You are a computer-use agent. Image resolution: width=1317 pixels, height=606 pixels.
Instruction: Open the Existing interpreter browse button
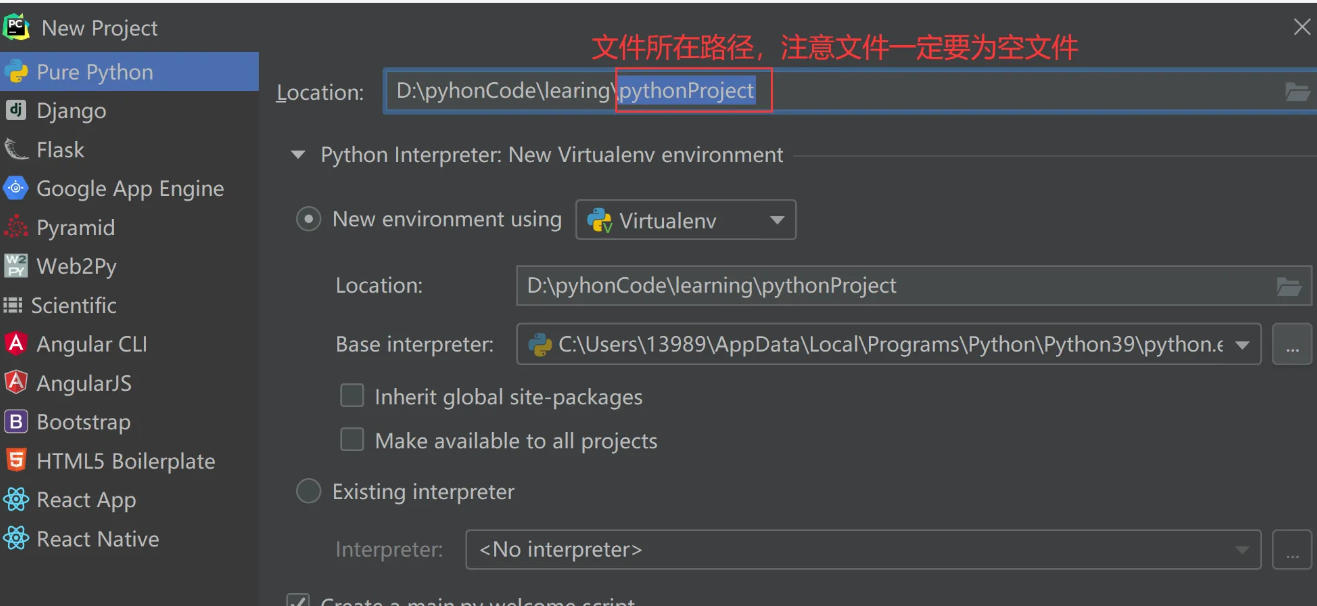[1292, 549]
